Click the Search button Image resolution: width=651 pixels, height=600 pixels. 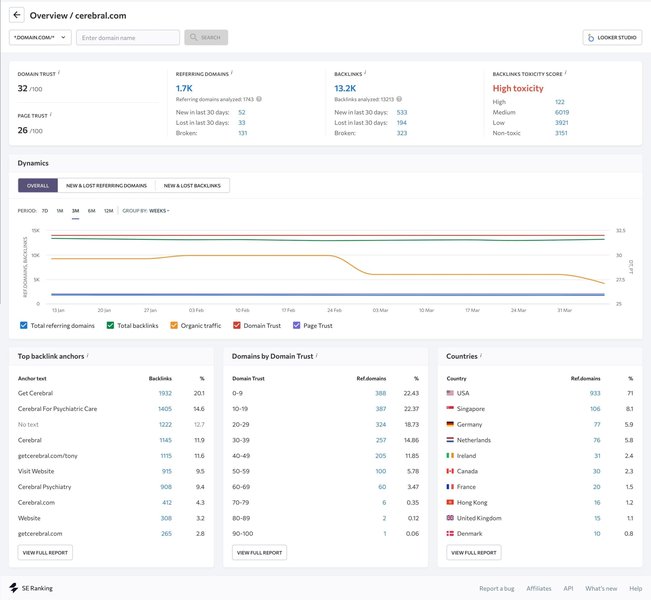tap(206, 37)
